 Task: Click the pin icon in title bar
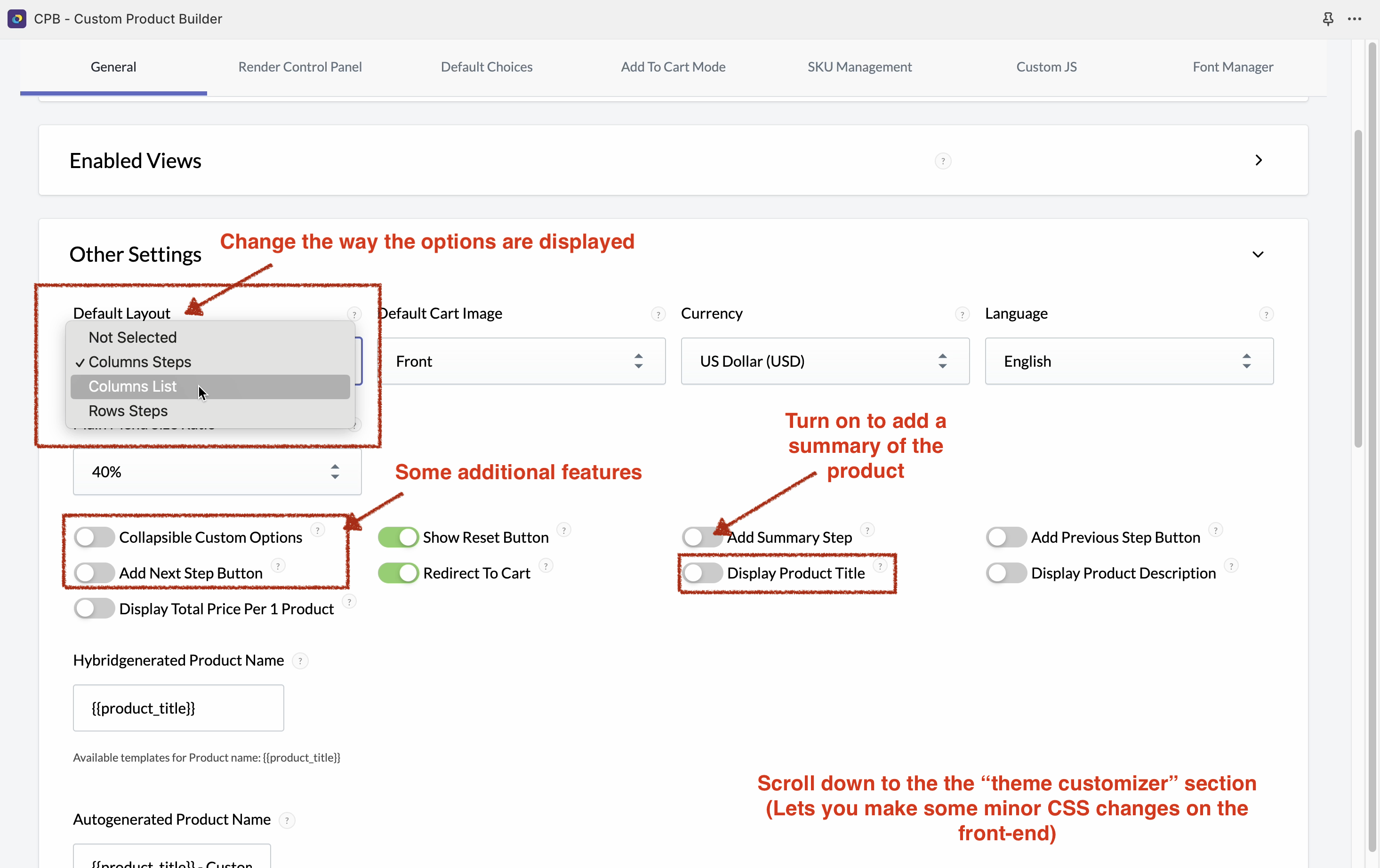coord(1328,19)
